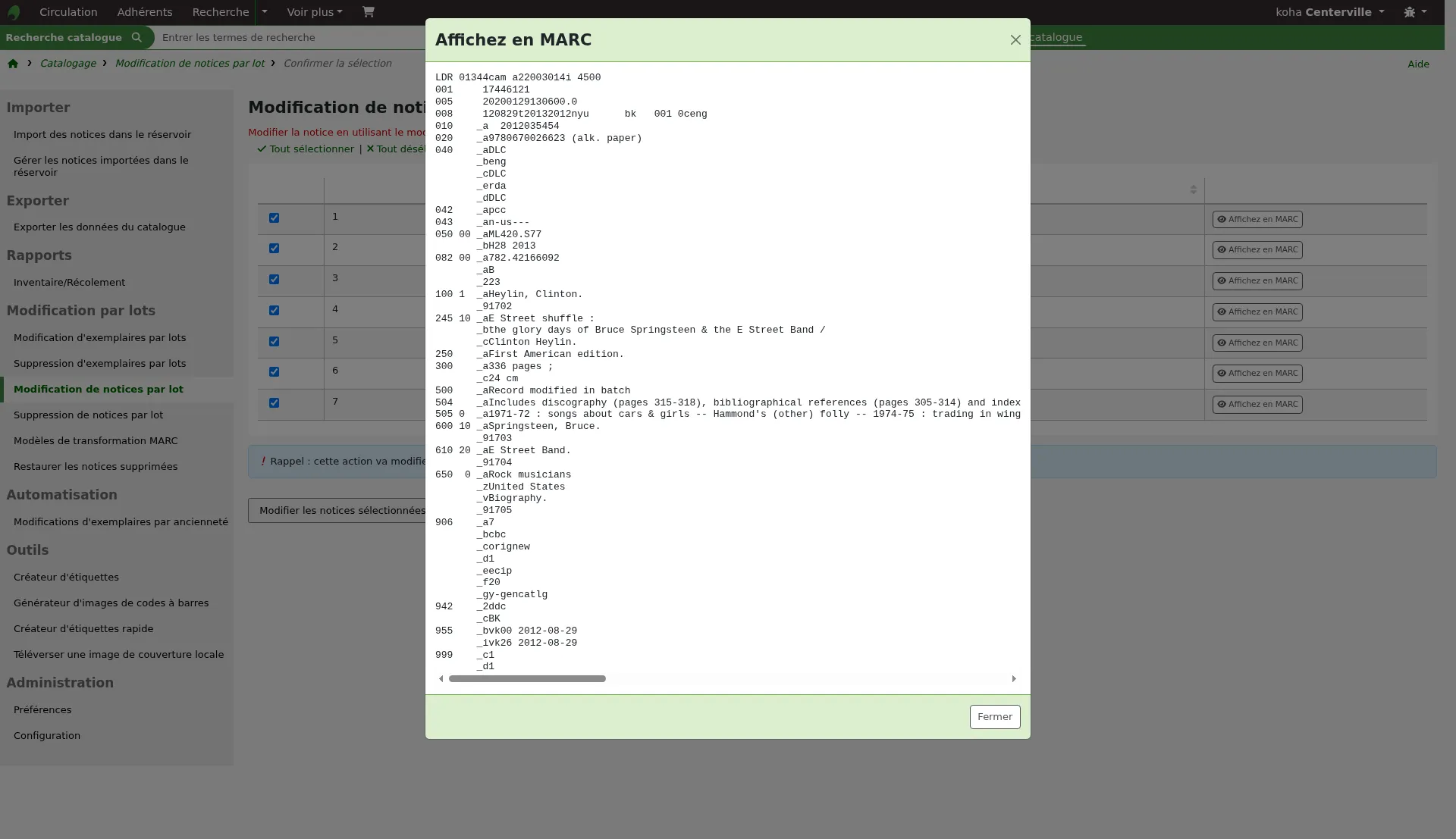Viewport: 1456px width, 839px height.
Task: Uncheck the checkbox for row 1
Action: pyautogui.click(x=275, y=218)
